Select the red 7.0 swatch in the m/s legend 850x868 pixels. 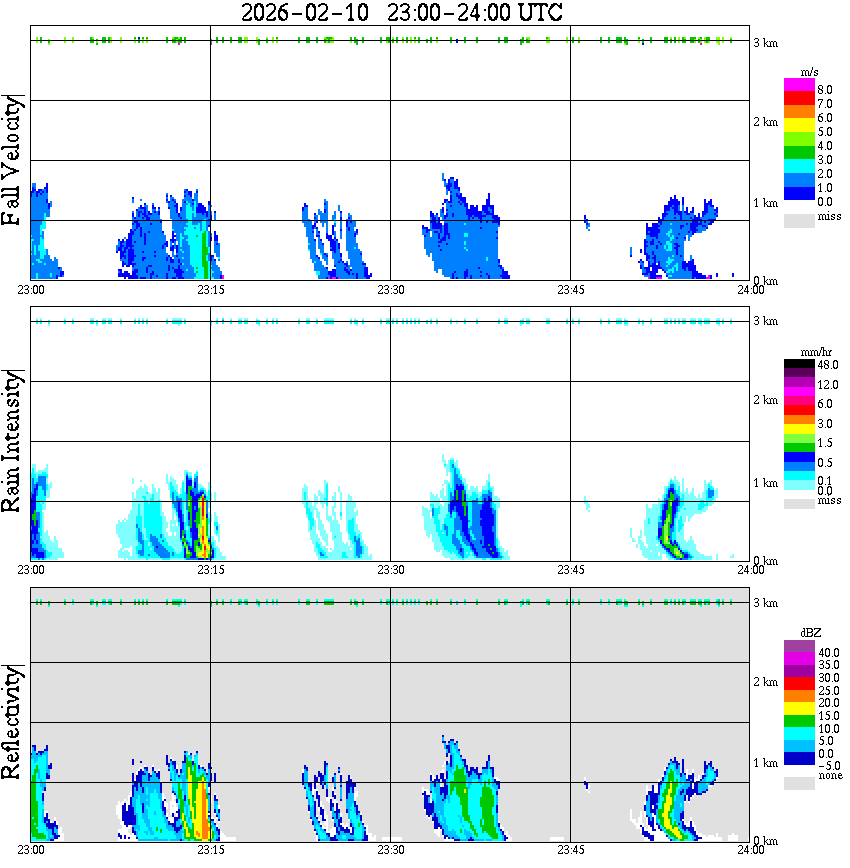(x=799, y=99)
